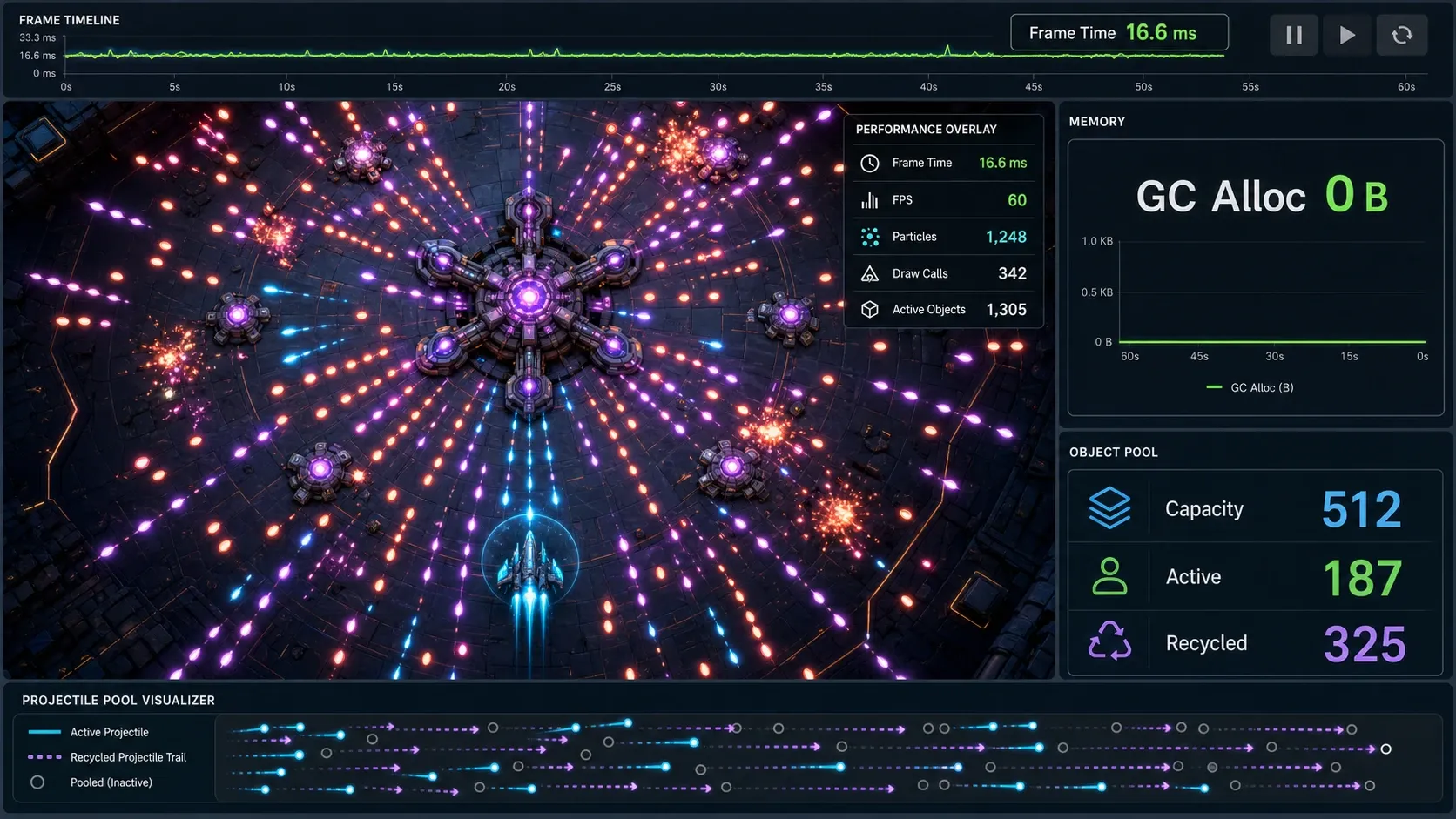Click the clock icon beside overlay Frame Time
This screenshot has width=1456, height=819.
point(870,163)
